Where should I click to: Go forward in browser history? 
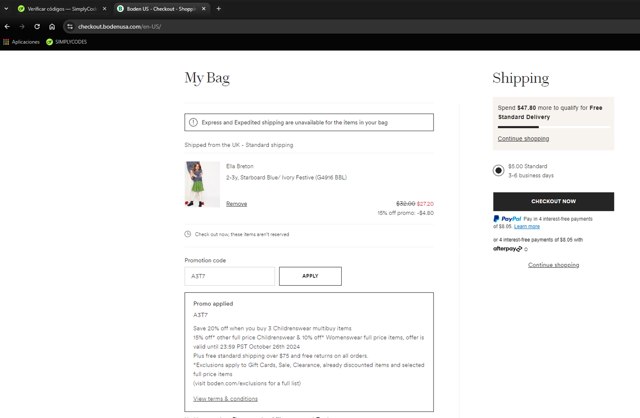click(x=22, y=27)
